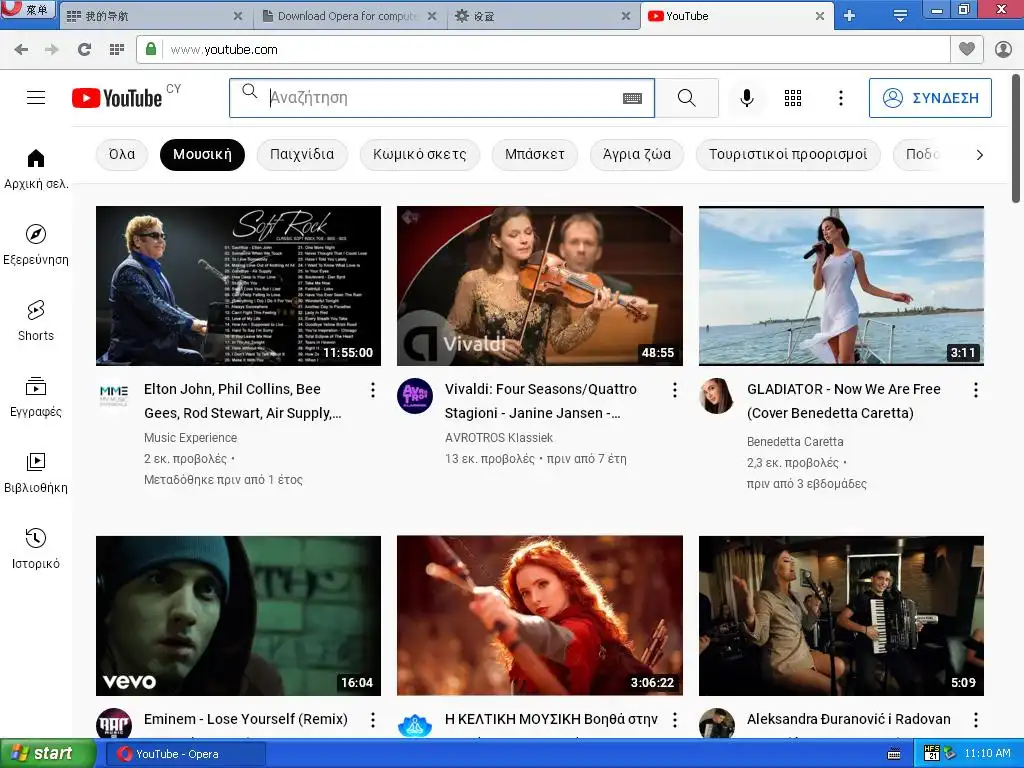
Task: Open the red-haired archer video thumbnail
Action: tap(540, 616)
